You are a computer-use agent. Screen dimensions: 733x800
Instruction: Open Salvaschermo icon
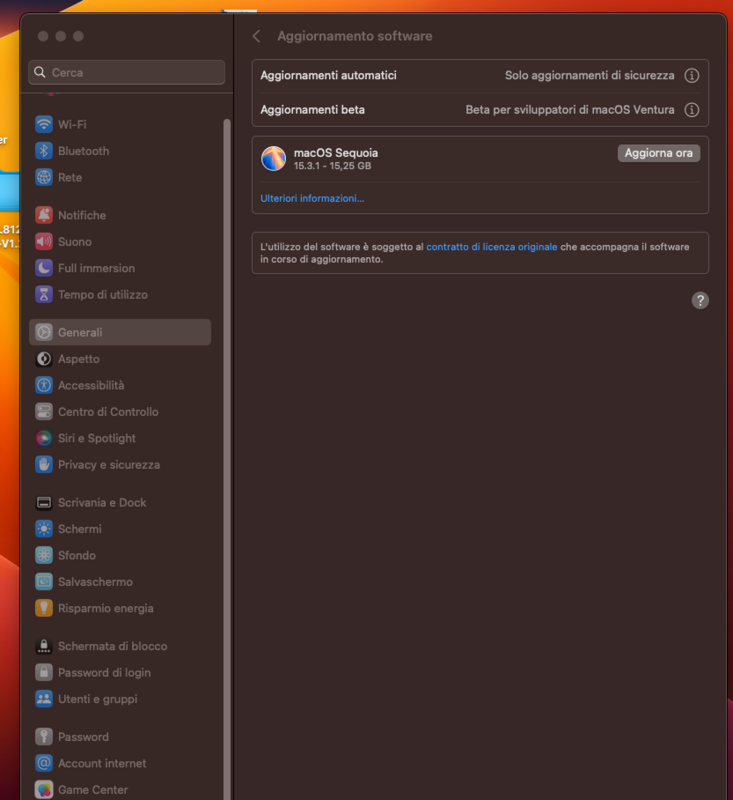[44, 582]
